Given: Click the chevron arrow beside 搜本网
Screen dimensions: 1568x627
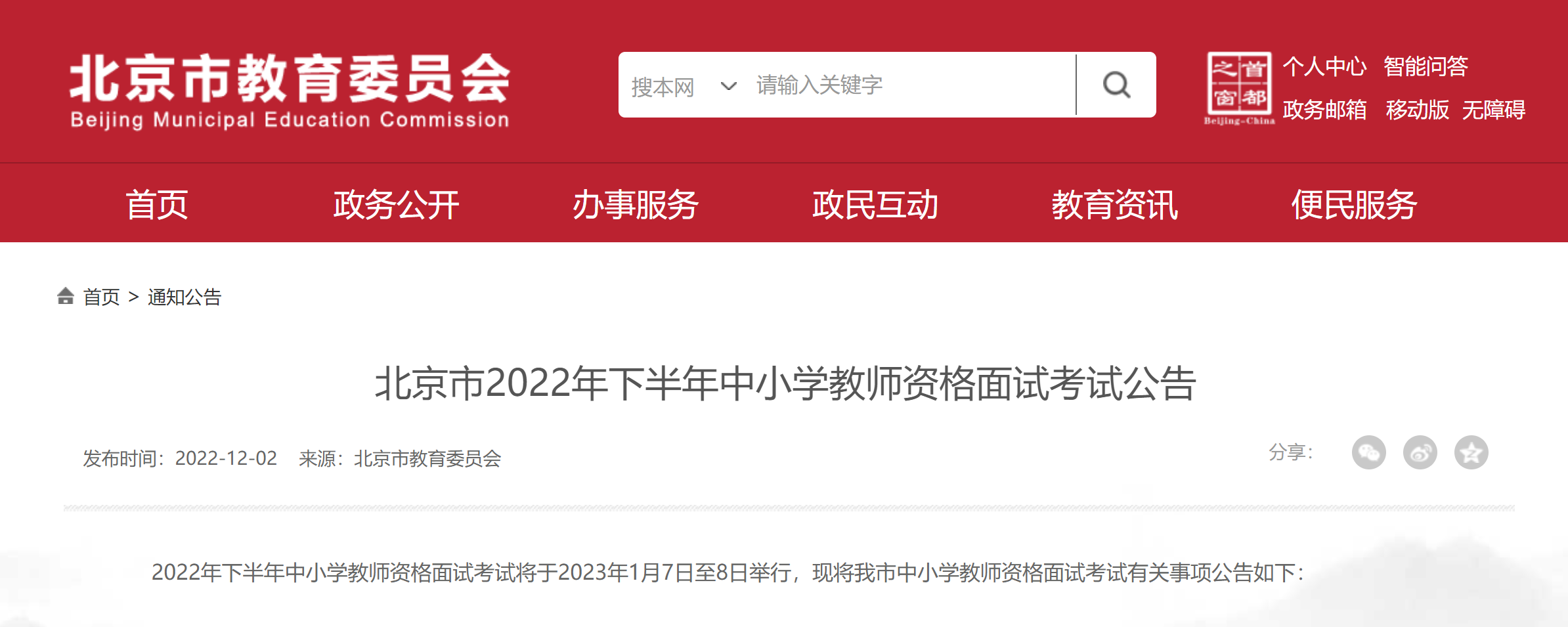Looking at the screenshot, I should (728, 86).
